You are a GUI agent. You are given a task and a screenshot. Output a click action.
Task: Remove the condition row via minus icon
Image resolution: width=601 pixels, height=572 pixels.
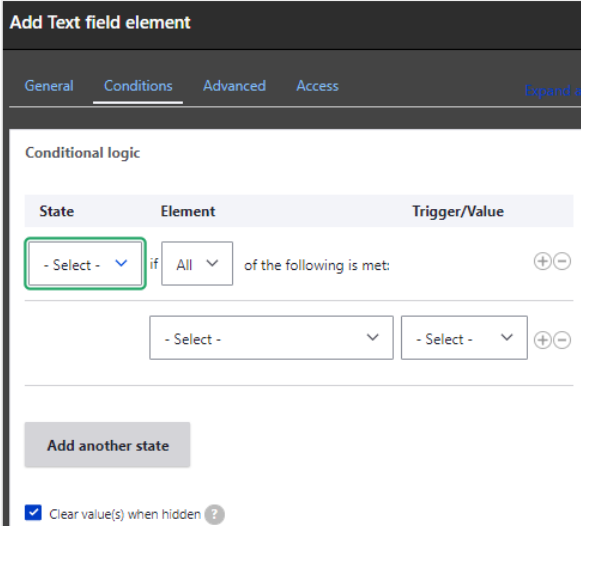(562, 340)
